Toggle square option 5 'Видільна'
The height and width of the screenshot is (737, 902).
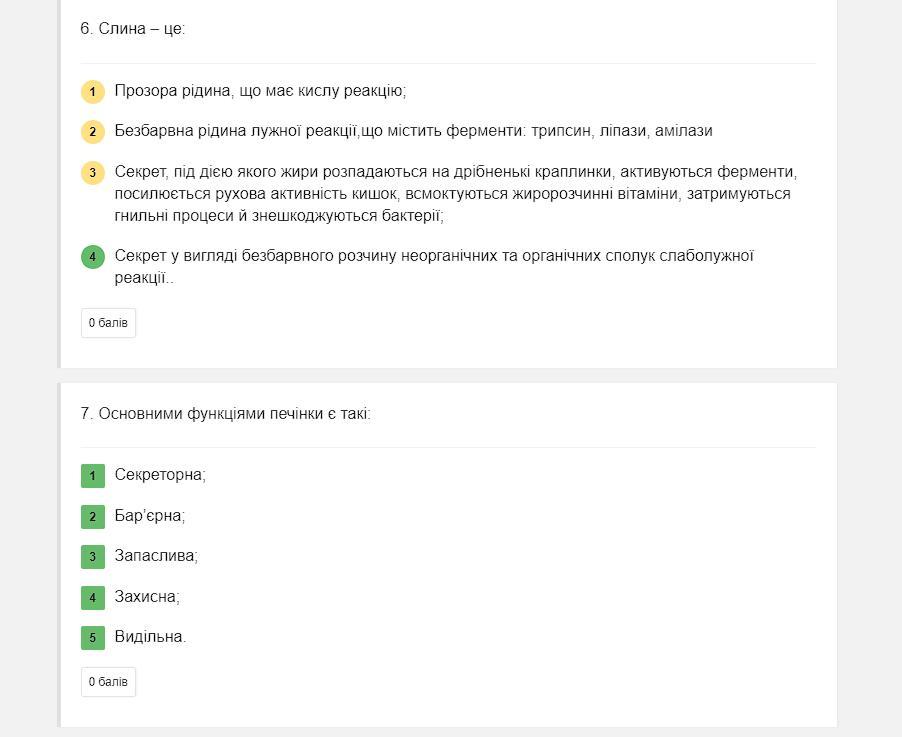93,638
